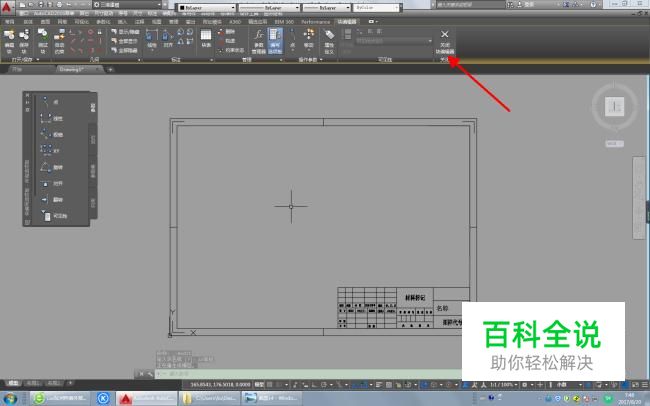Select the Linear dimensional constraint tool

(151, 39)
